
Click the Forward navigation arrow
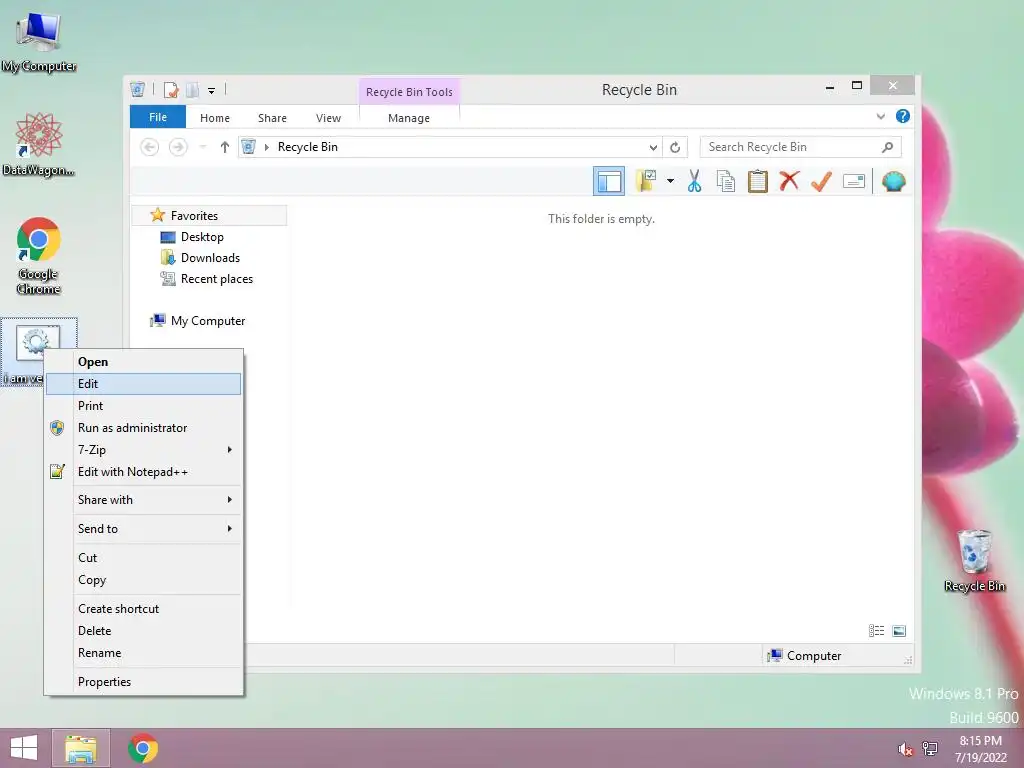[178, 147]
